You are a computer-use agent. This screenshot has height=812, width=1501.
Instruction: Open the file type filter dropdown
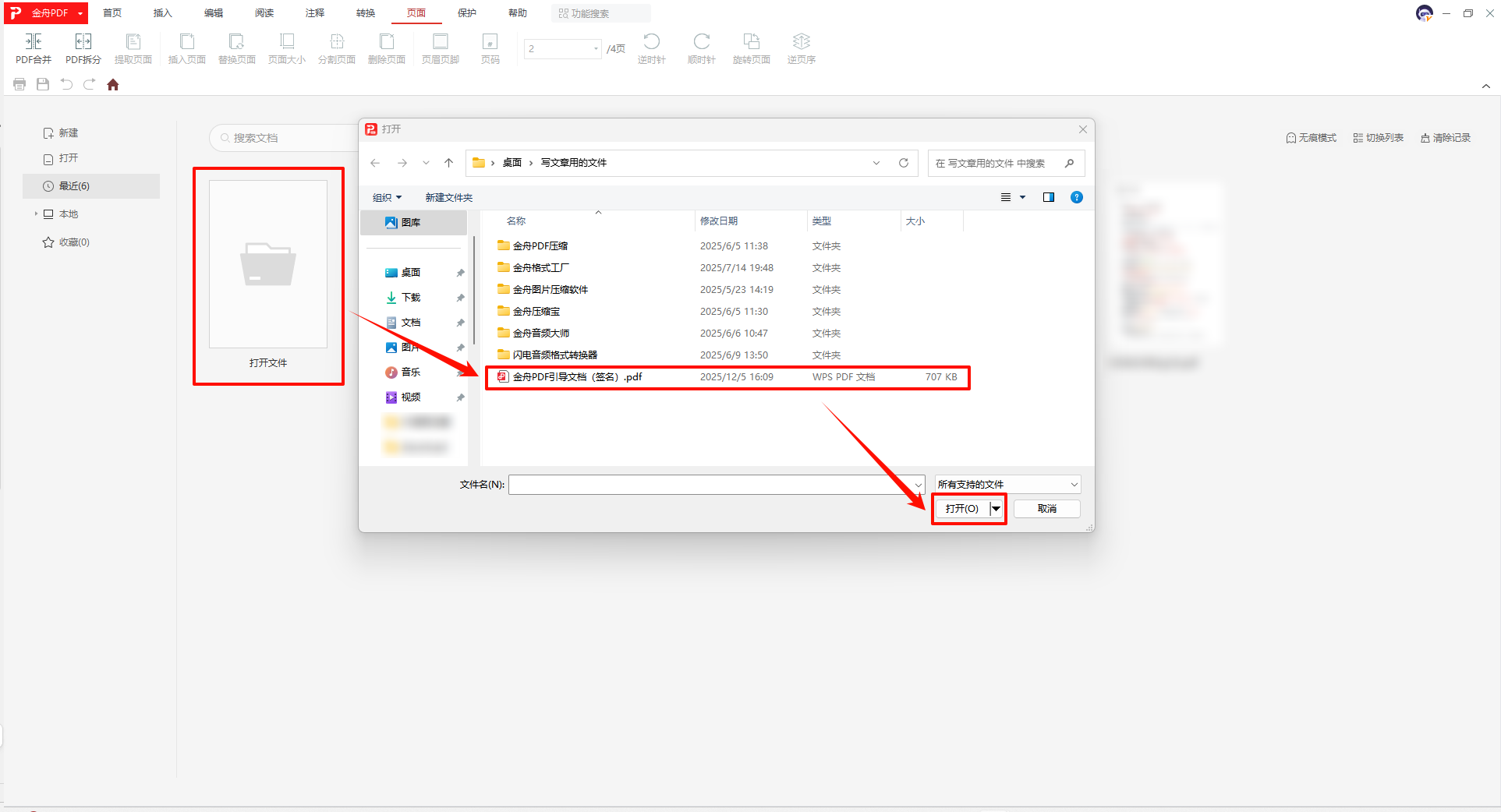click(1007, 485)
